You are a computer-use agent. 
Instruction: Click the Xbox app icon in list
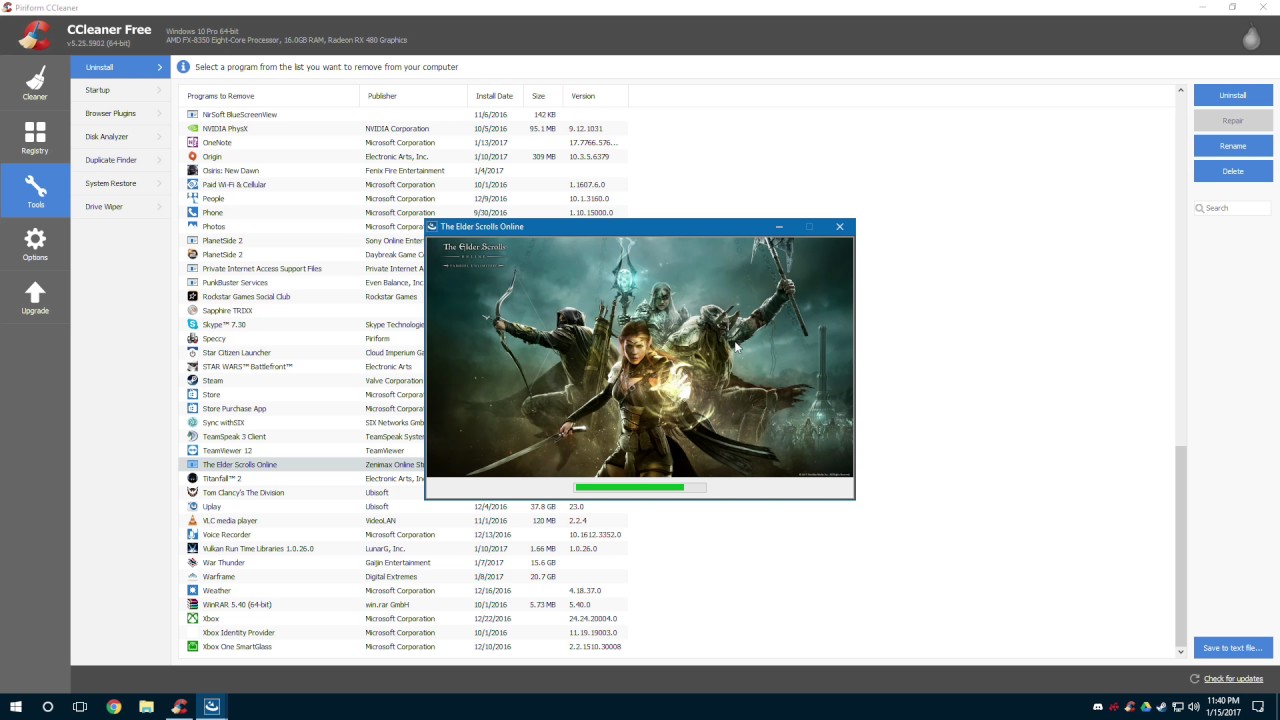click(193, 618)
